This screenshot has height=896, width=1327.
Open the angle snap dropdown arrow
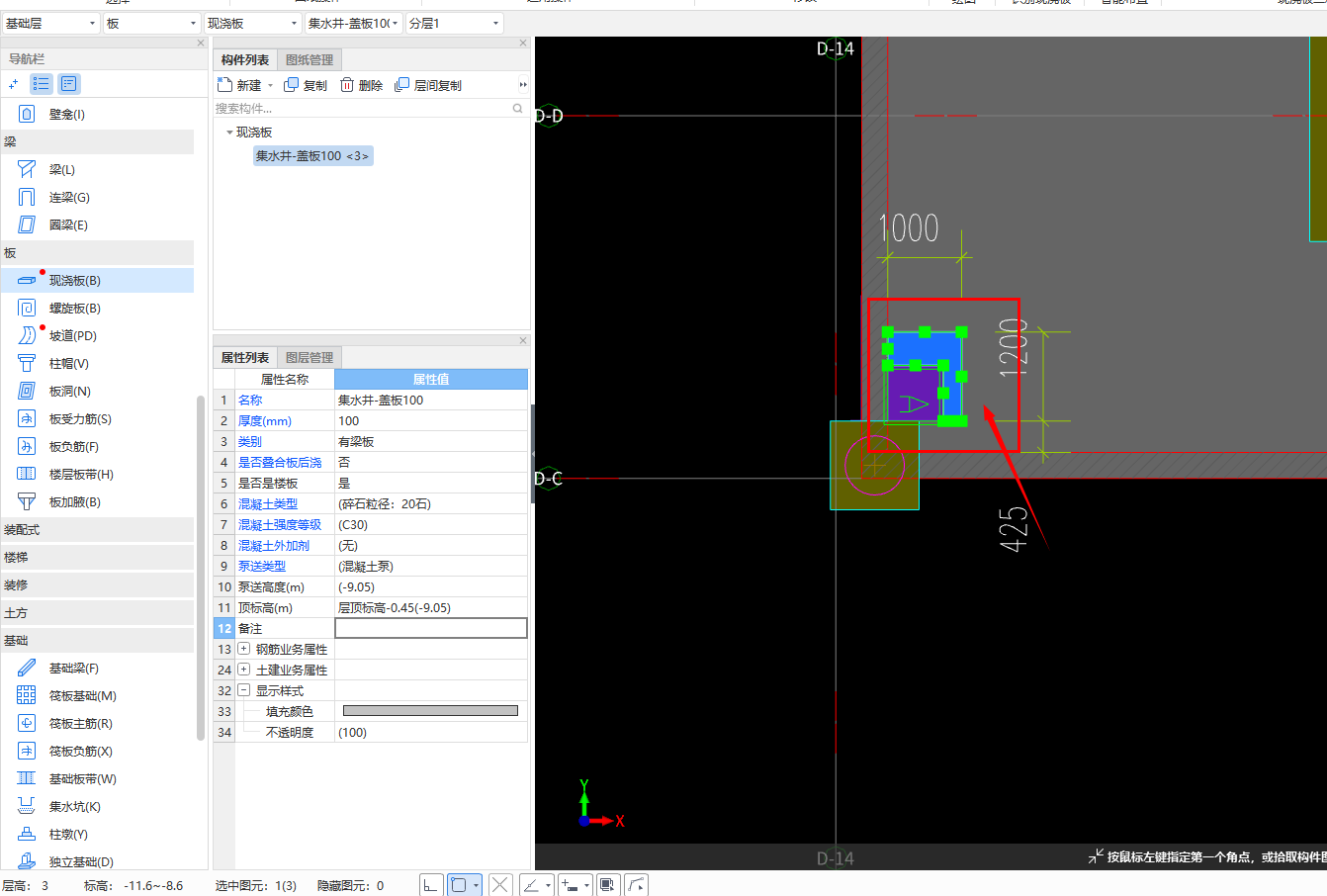(548, 885)
